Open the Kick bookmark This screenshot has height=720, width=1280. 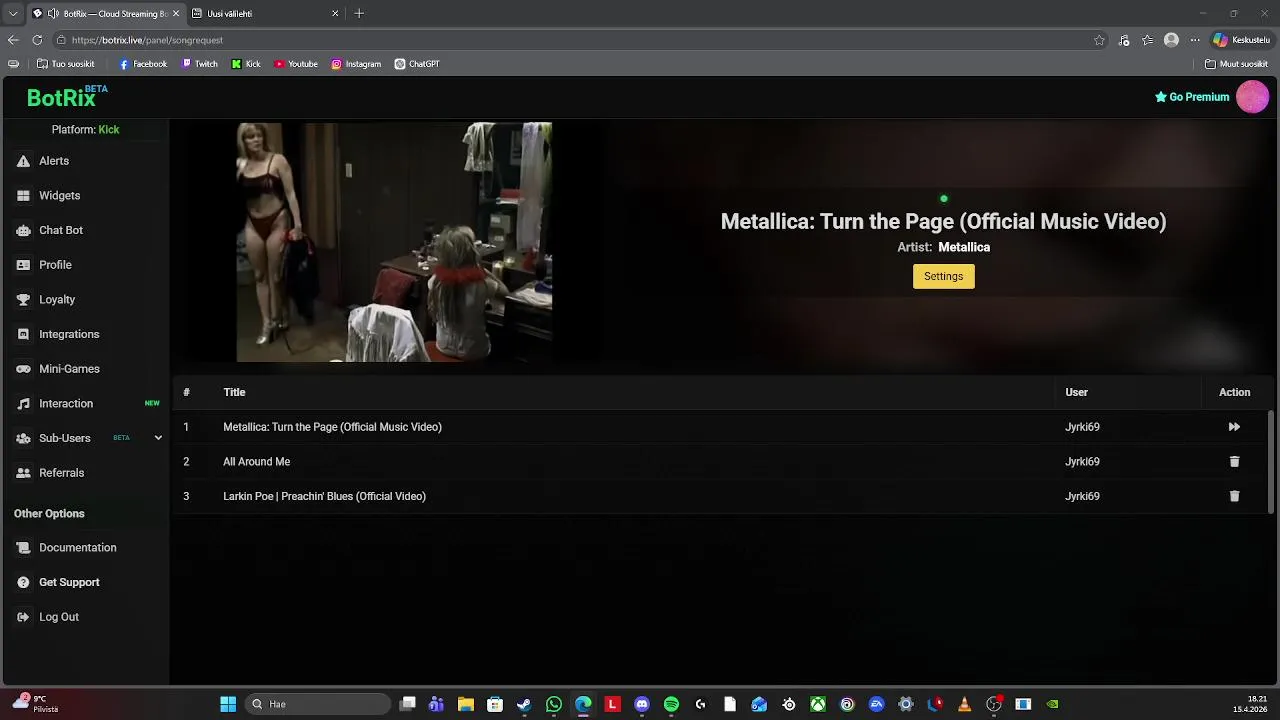coord(246,64)
